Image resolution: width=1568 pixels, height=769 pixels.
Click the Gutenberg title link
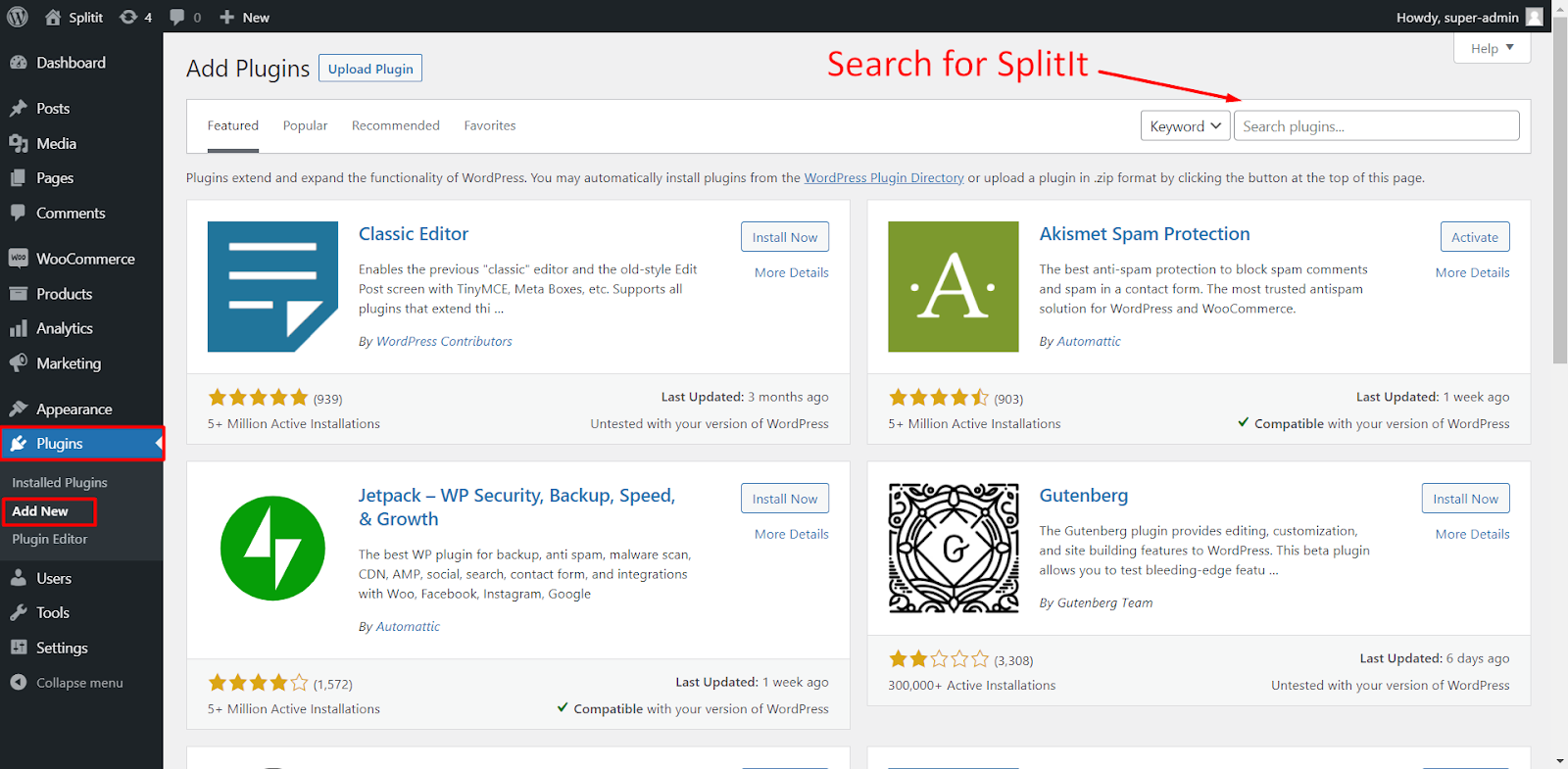click(1084, 496)
